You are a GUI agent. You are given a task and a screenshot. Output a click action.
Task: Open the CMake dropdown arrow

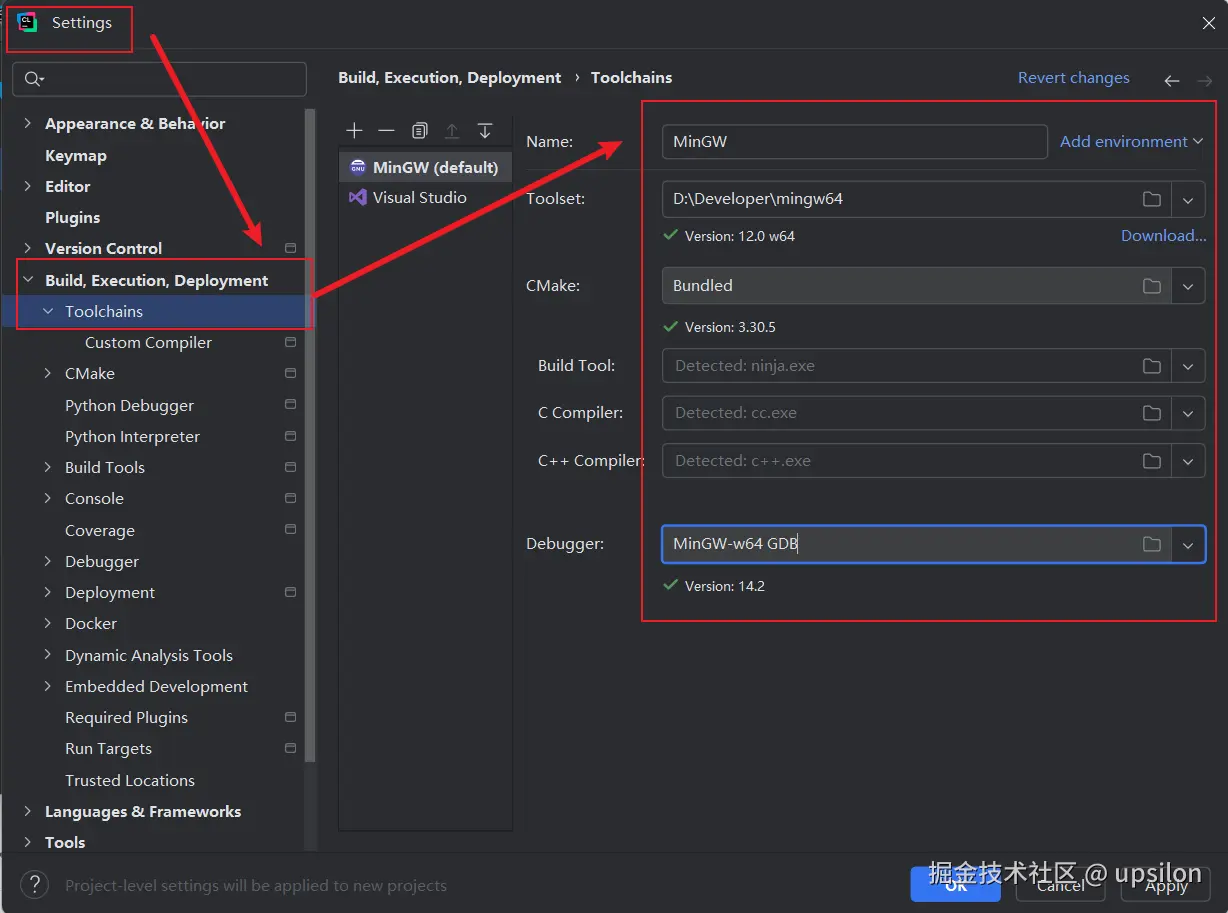(x=1188, y=286)
